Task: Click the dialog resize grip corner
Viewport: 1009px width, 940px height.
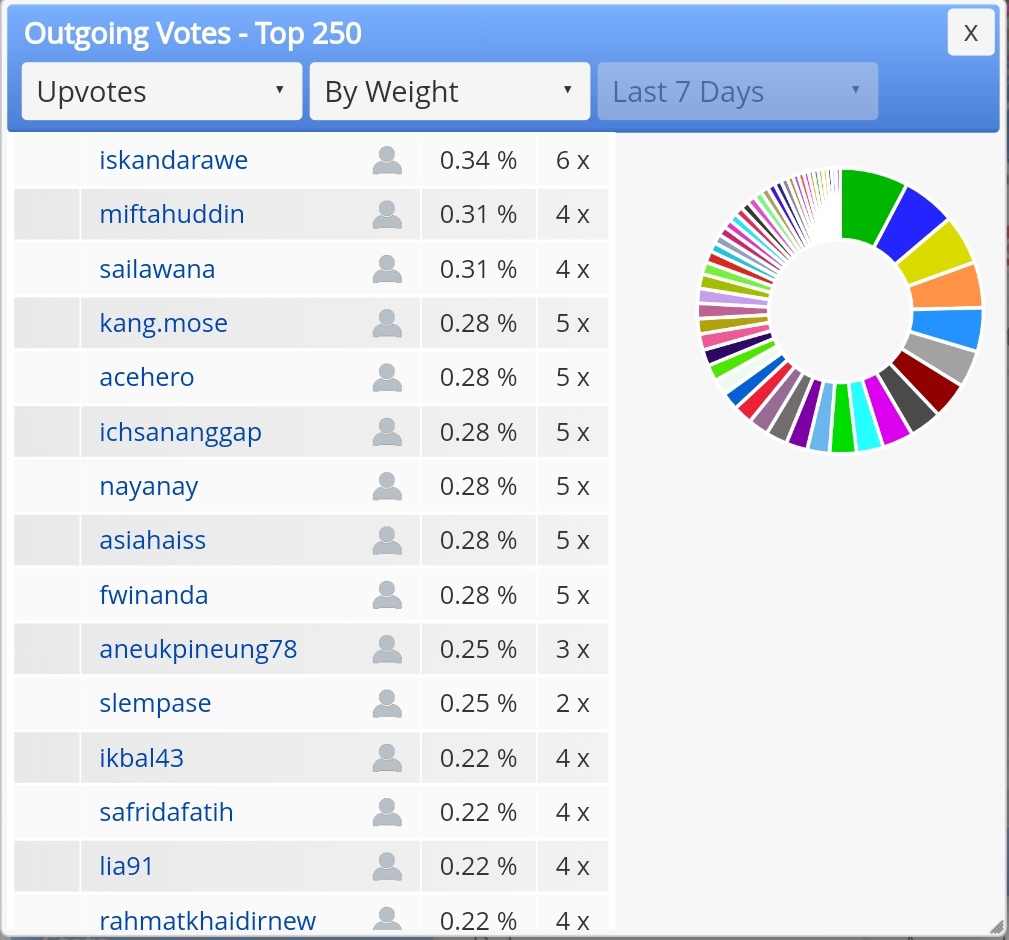Action: [996, 927]
